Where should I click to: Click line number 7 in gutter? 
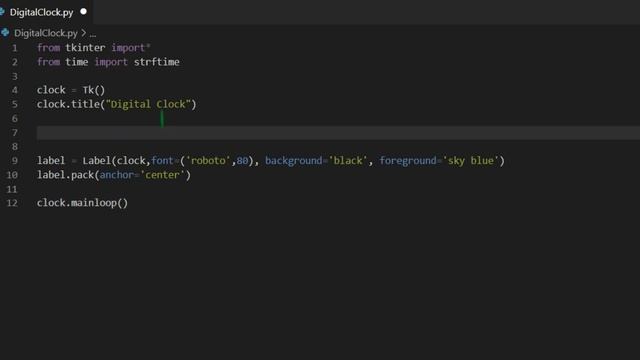coord(15,133)
